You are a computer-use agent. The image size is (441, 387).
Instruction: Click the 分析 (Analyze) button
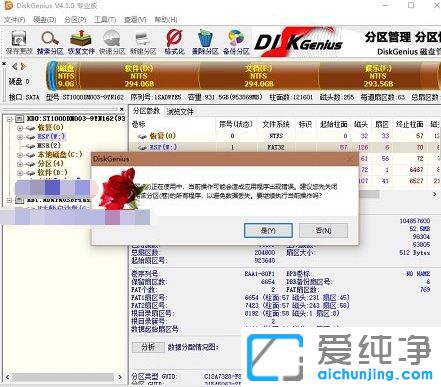coord(148,347)
